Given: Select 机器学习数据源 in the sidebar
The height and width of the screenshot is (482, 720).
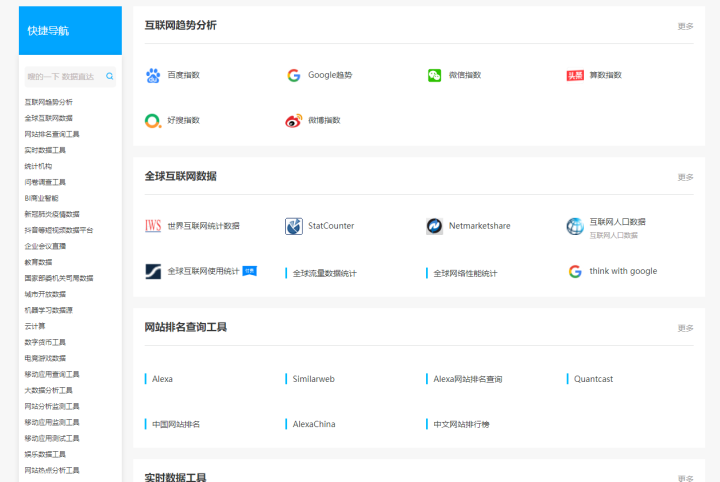Looking at the screenshot, I should [x=49, y=310].
